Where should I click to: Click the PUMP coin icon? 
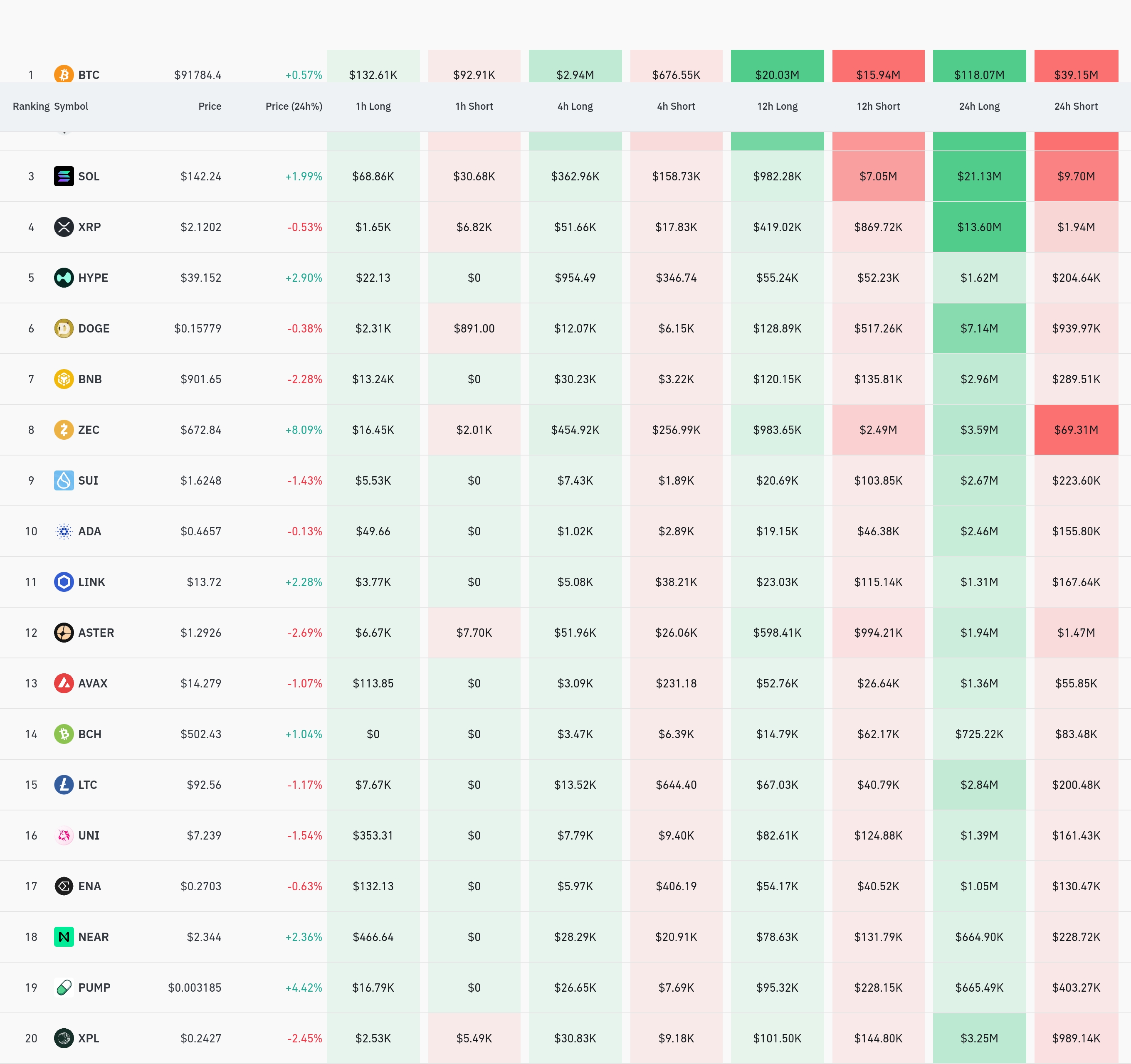click(64, 987)
